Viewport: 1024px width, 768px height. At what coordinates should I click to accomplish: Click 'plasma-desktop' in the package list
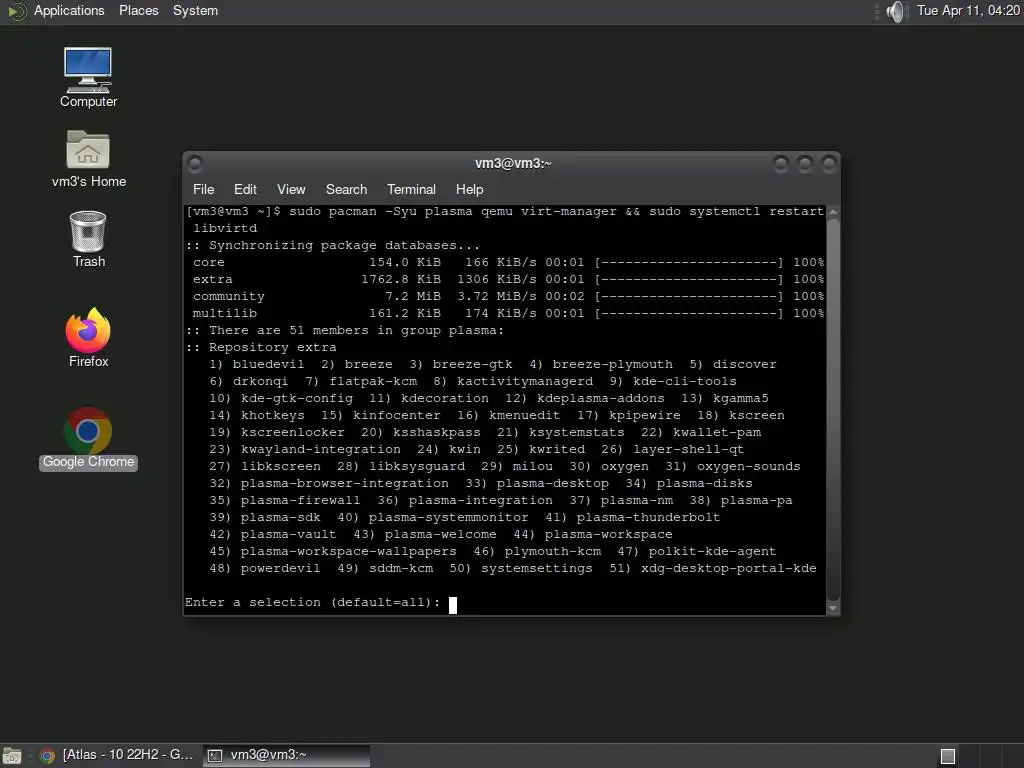tap(552, 483)
